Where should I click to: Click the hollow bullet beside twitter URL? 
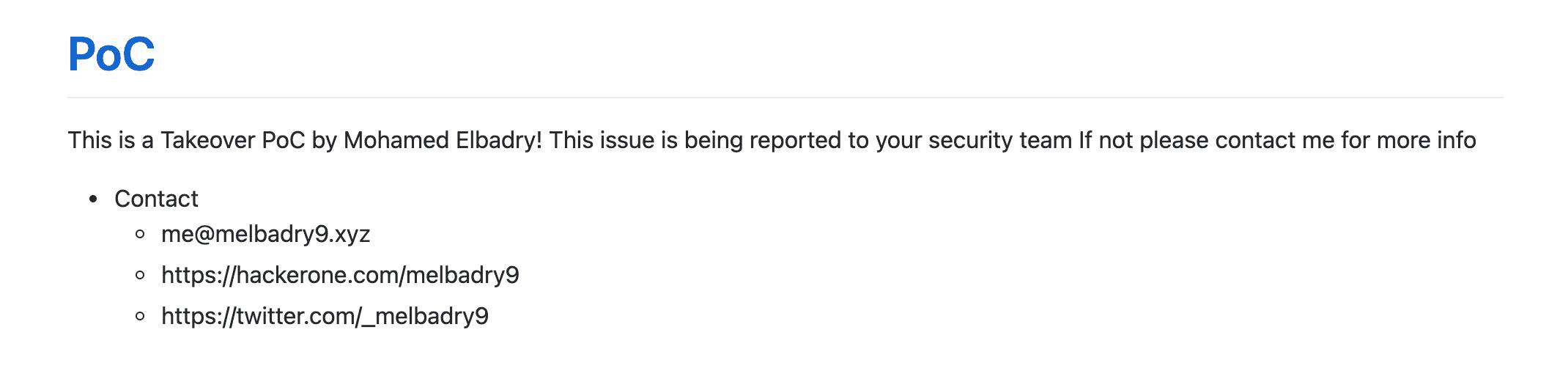141,317
